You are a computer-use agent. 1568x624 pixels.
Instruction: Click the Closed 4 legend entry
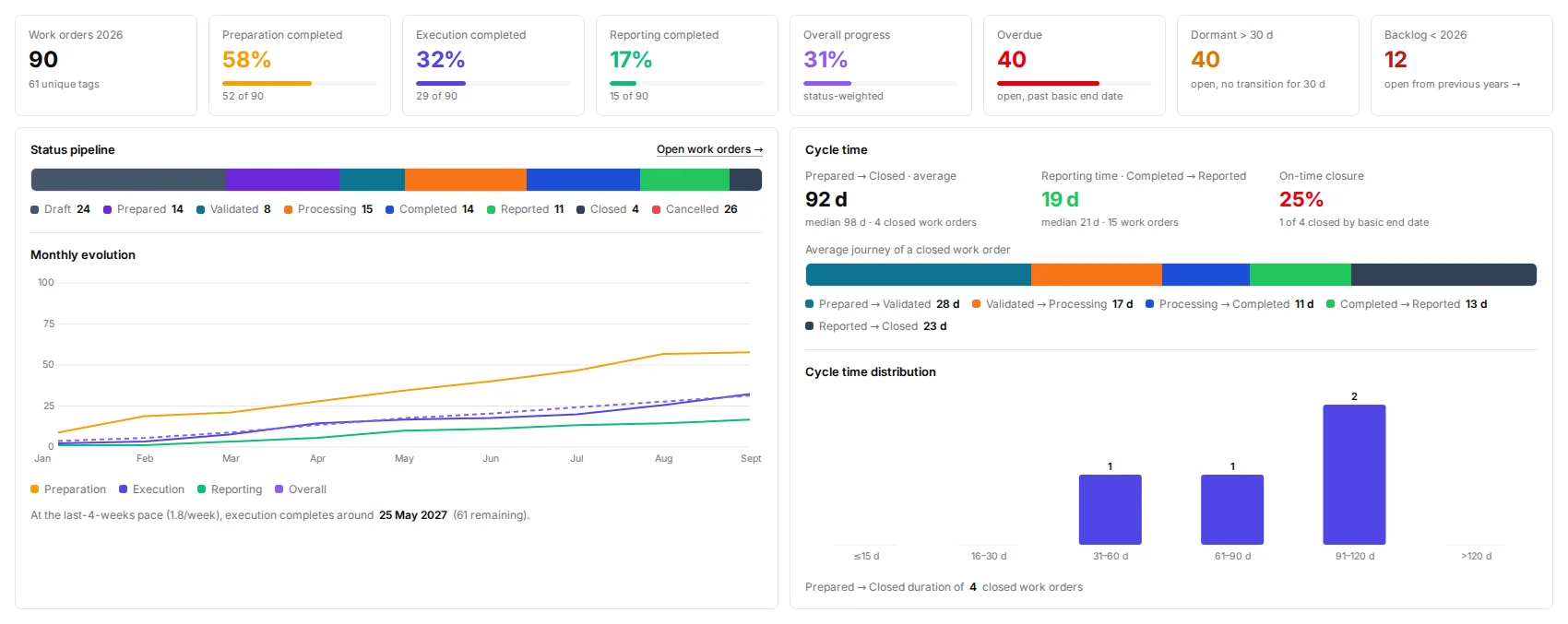click(608, 209)
